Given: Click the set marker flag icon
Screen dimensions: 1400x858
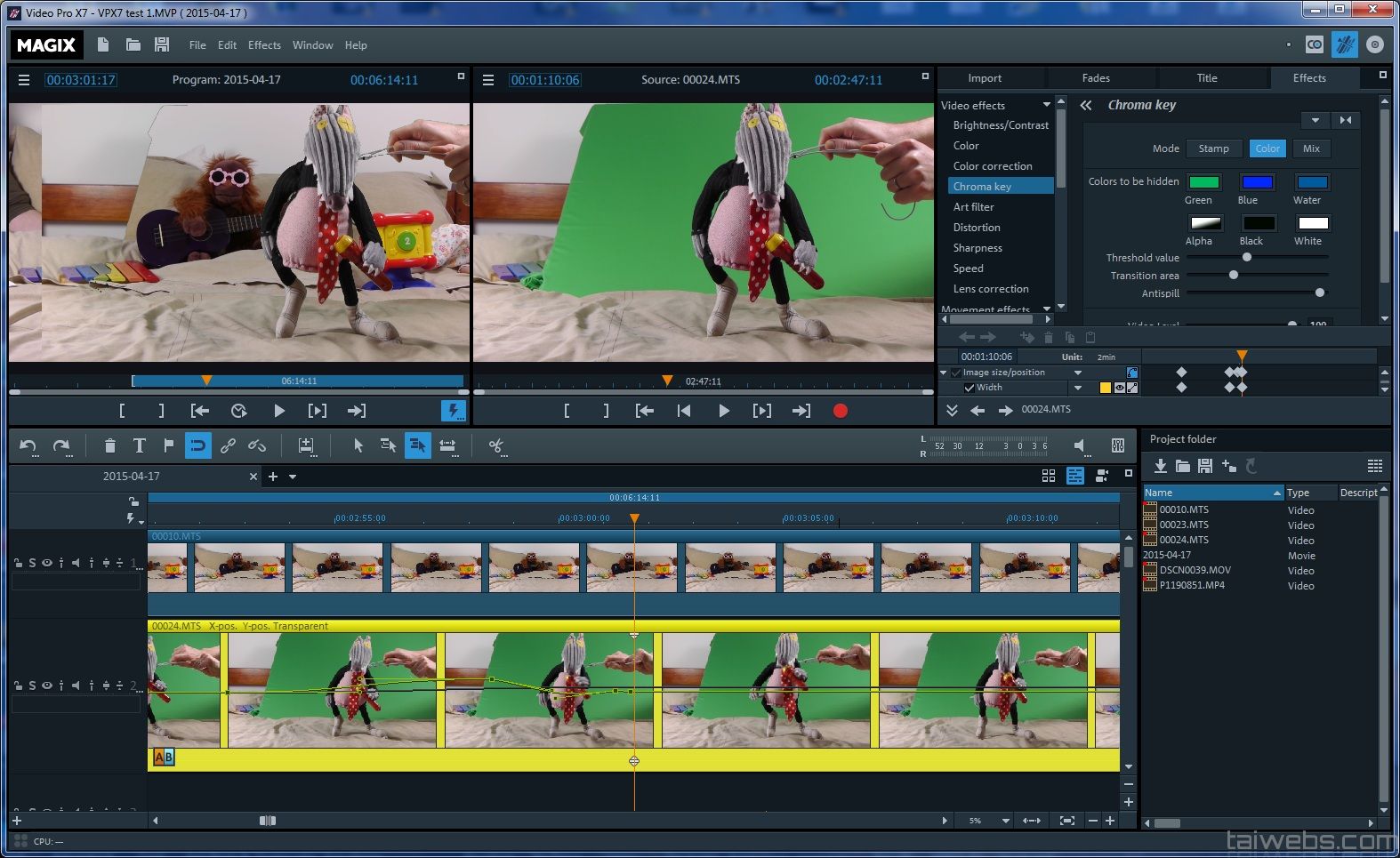Looking at the screenshot, I should click(x=168, y=445).
